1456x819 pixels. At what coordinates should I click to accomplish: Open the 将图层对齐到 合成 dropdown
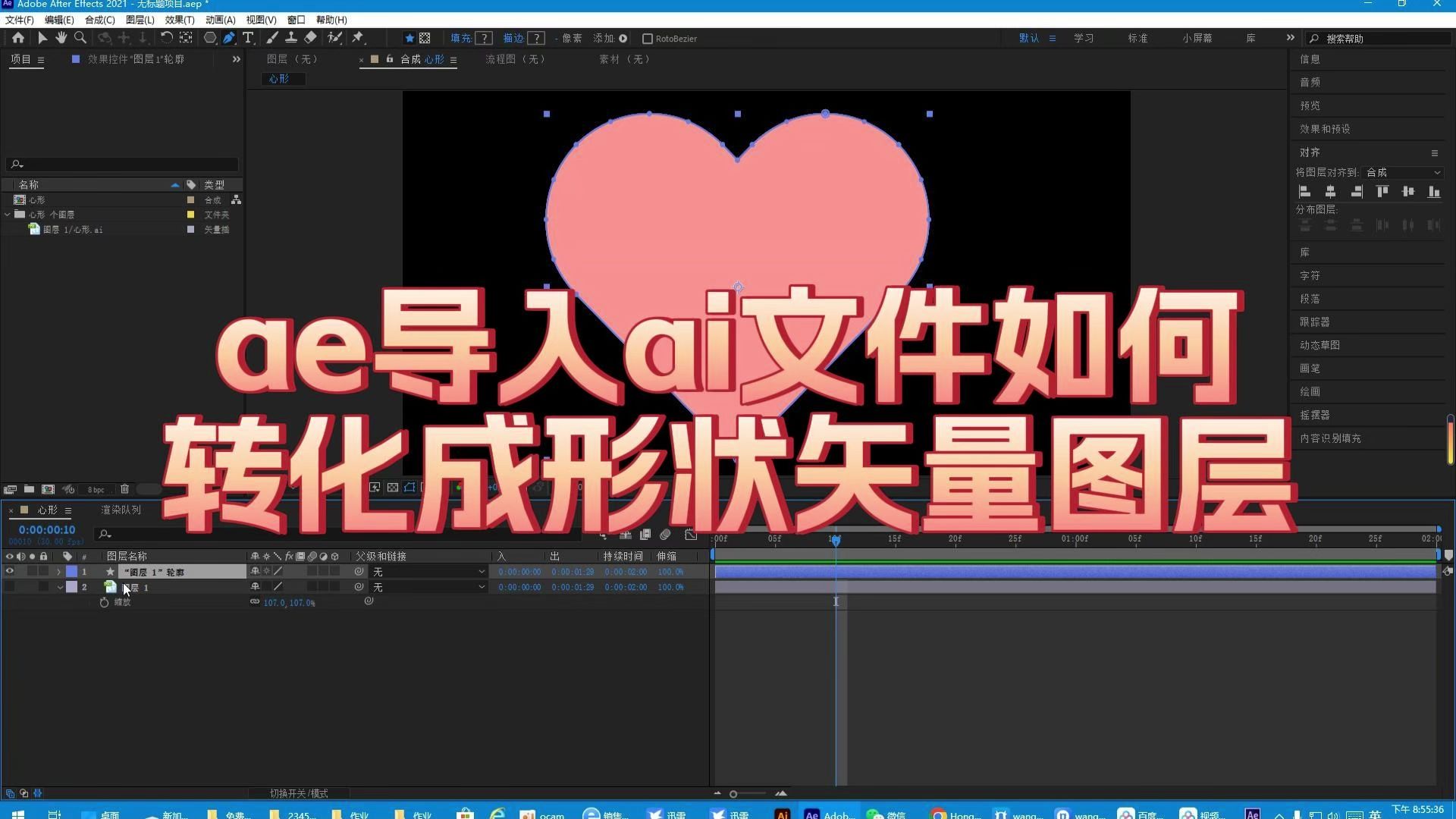pyautogui.click(x=1403, y=172)
